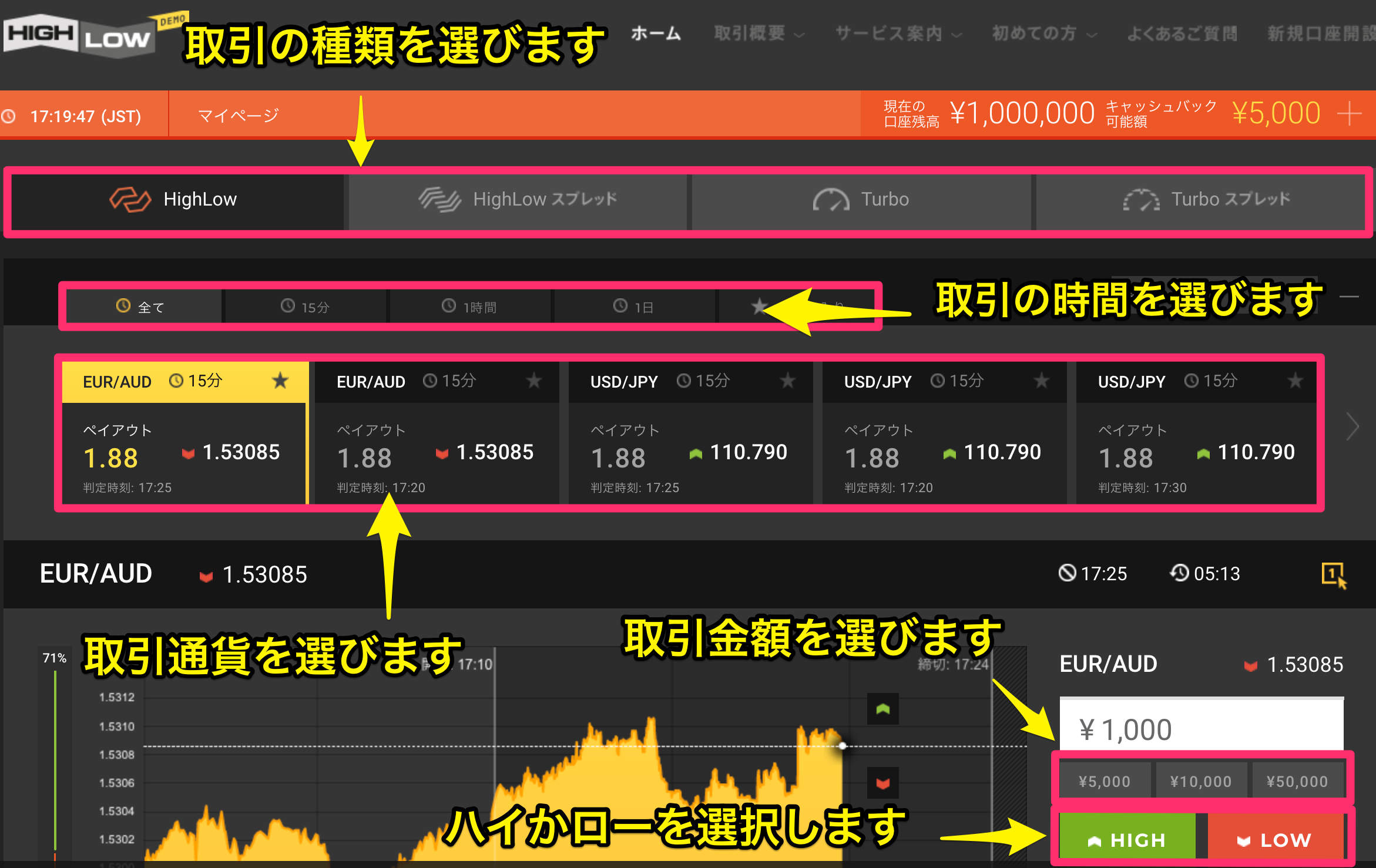Filter by 全て time option
1376x868 pixels.
[x=144, y=307]
